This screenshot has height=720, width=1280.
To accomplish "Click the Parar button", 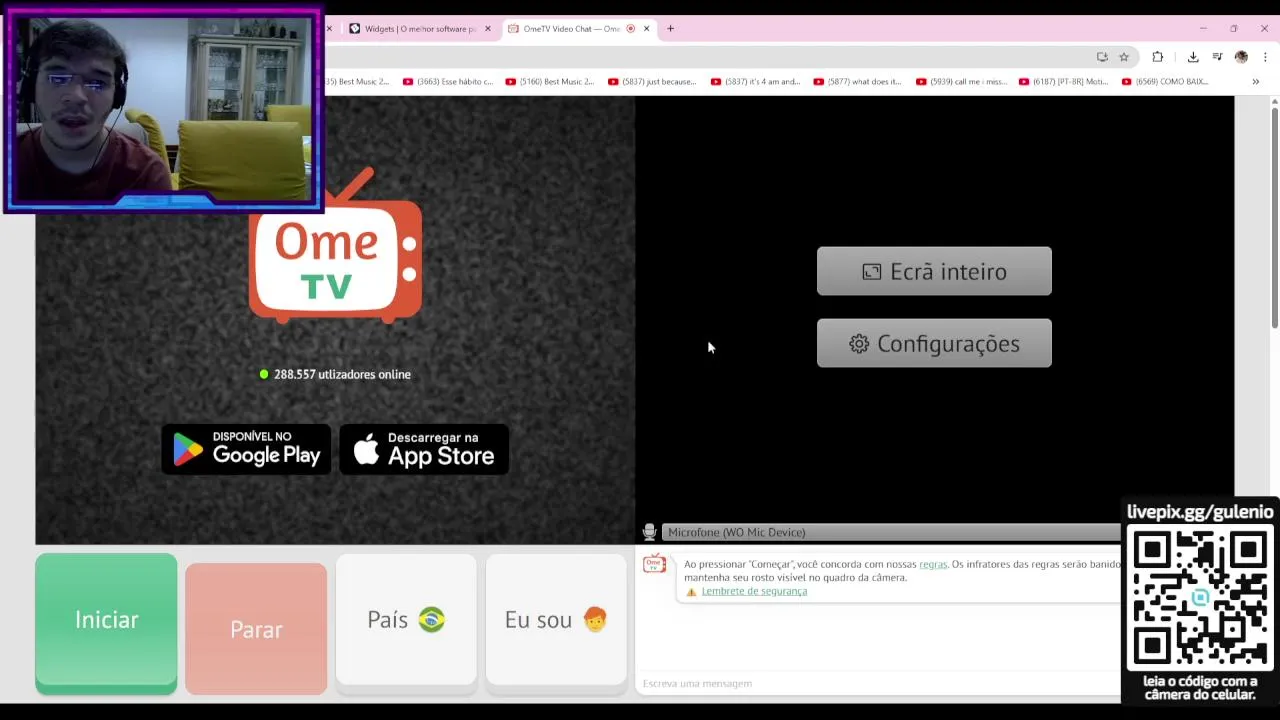I will point(256,629).
